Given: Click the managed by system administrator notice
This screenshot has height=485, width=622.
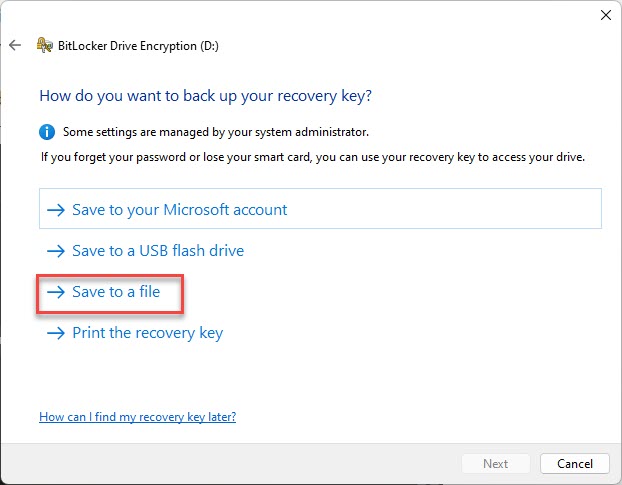Looking at the screenshot, I should point(216,132).
